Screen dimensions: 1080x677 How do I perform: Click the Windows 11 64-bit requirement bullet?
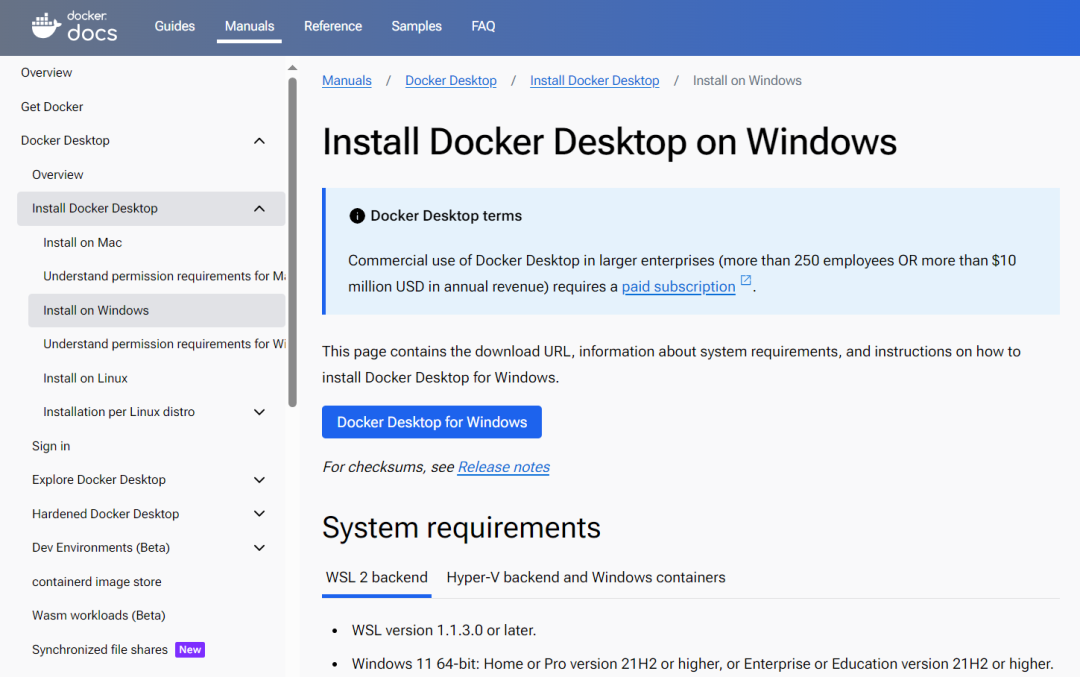pos(703,664)
